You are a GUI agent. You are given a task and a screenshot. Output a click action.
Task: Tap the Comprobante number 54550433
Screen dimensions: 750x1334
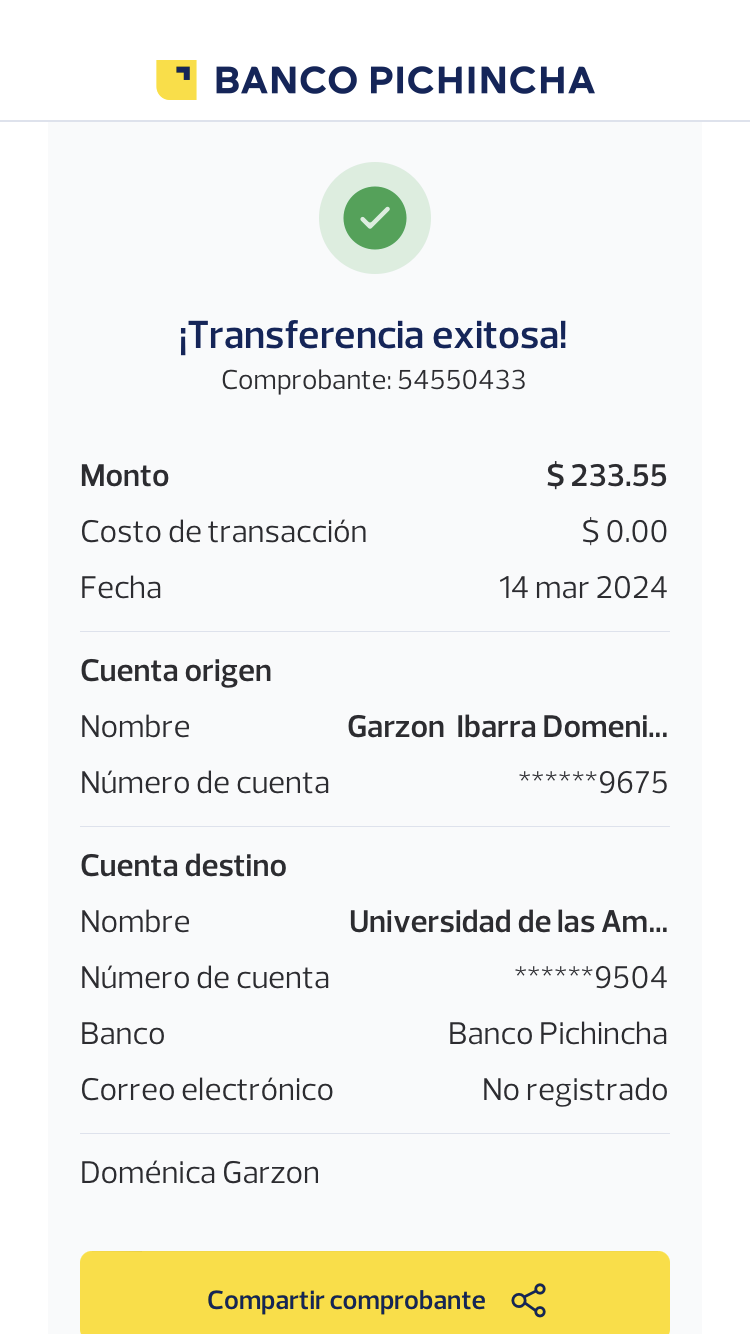(461, 380)
